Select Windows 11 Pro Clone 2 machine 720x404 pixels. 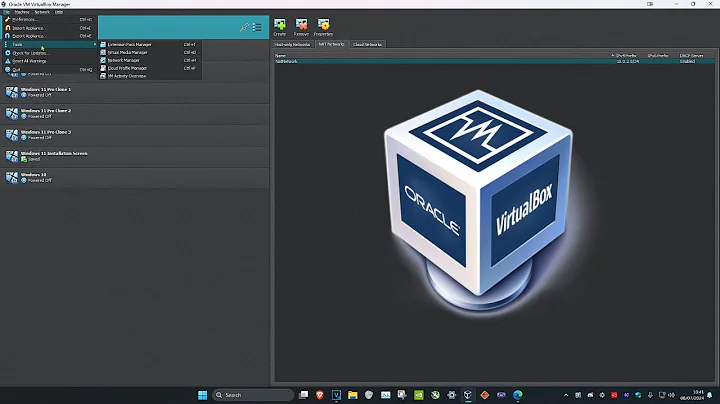[x=135, y=113]
